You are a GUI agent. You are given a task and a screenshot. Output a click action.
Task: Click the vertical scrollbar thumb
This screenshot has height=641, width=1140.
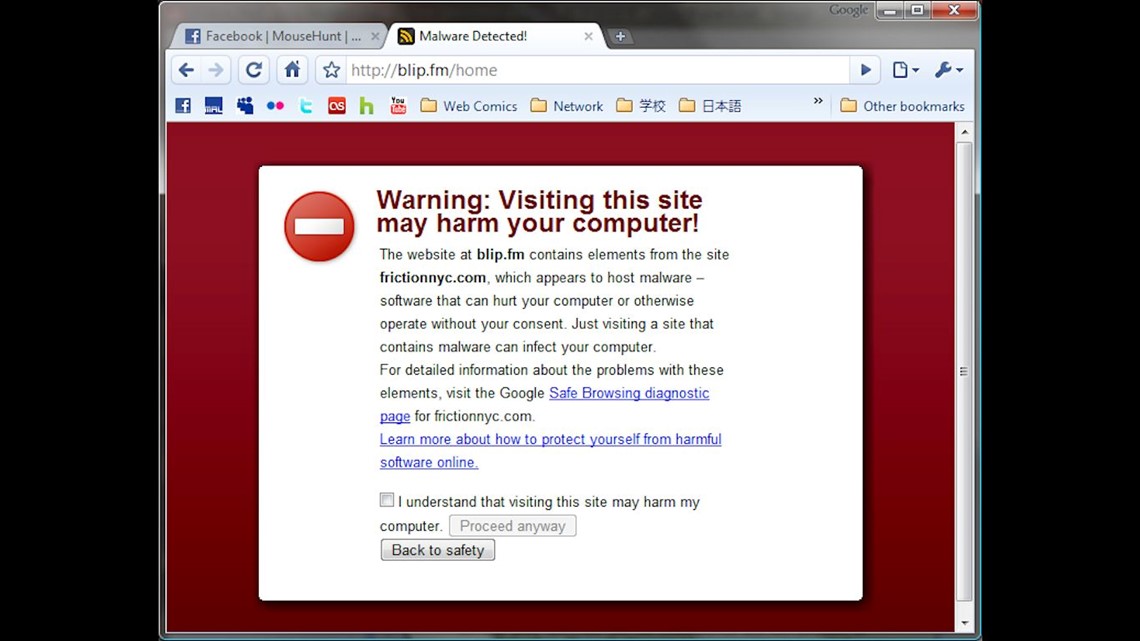(965, 371)
